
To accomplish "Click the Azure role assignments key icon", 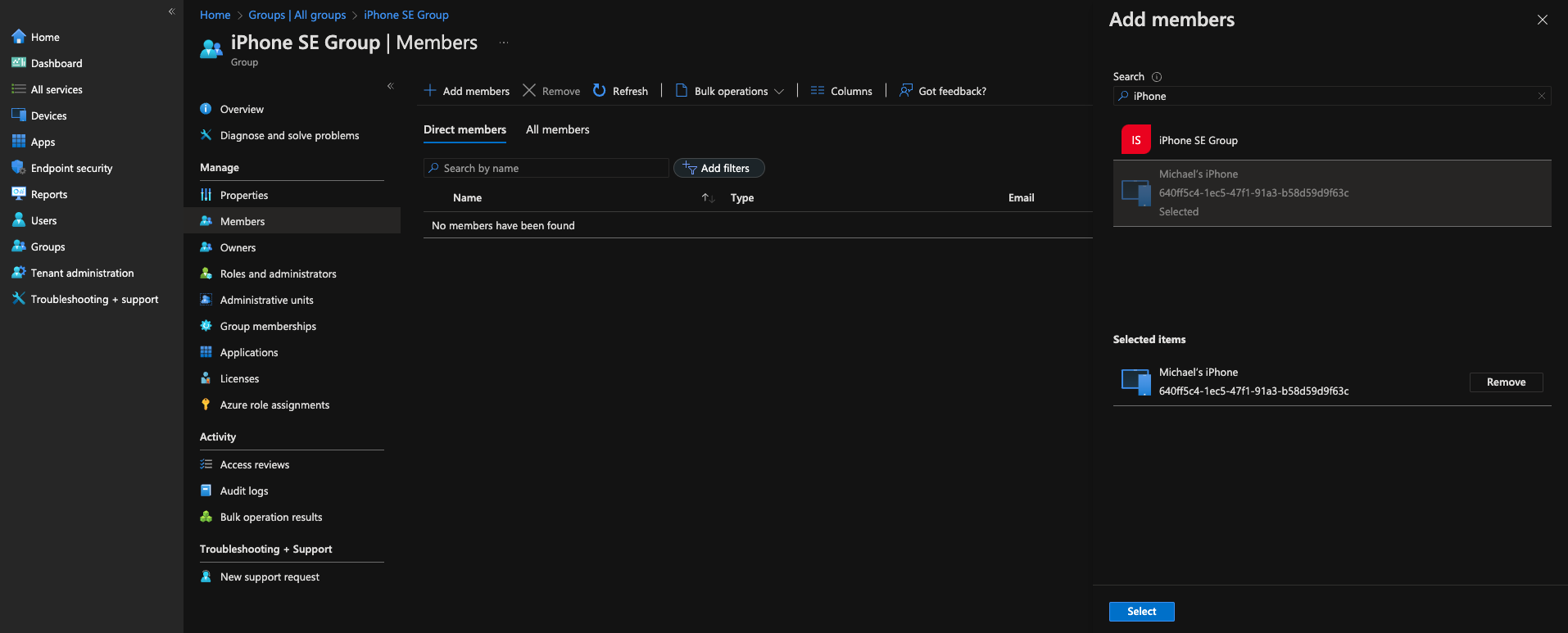I will tap(206, 405).
